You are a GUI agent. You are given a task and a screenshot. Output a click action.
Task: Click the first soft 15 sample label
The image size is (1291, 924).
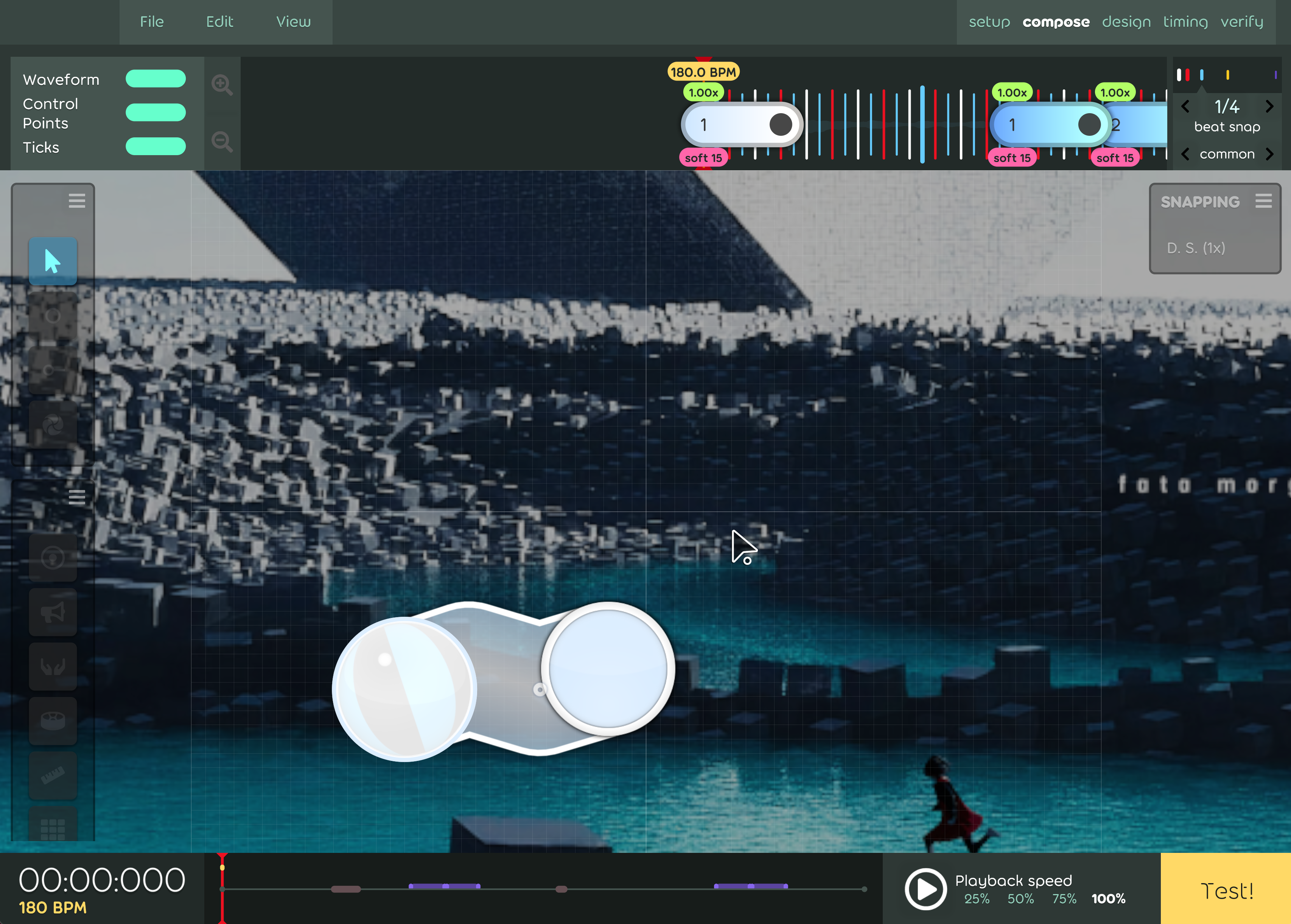[703, 158]
